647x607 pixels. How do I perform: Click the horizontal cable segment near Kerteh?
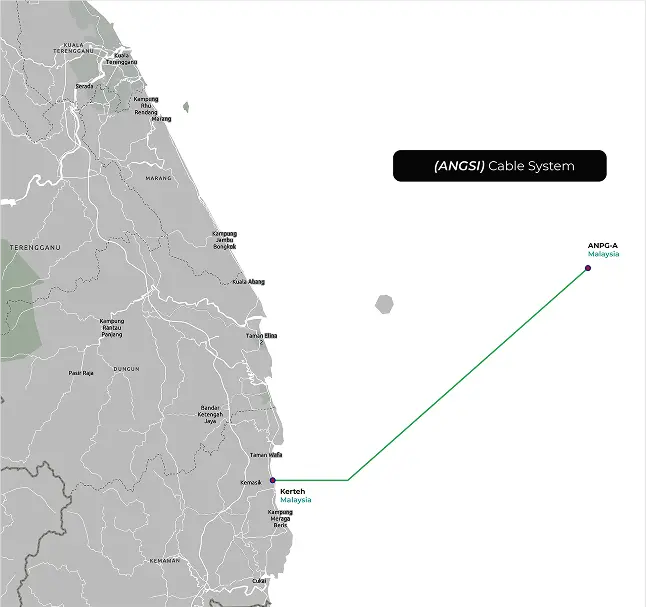pos(310,480)
